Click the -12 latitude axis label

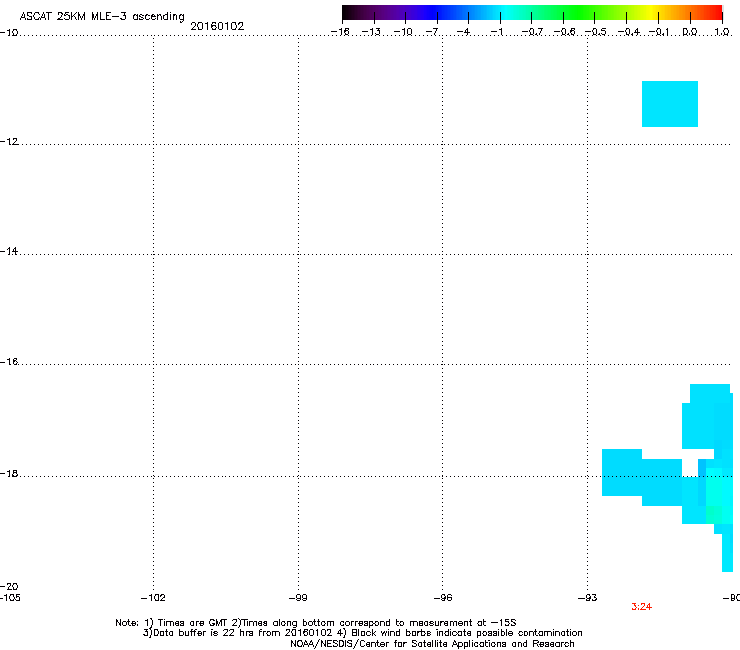coord(10,142)
